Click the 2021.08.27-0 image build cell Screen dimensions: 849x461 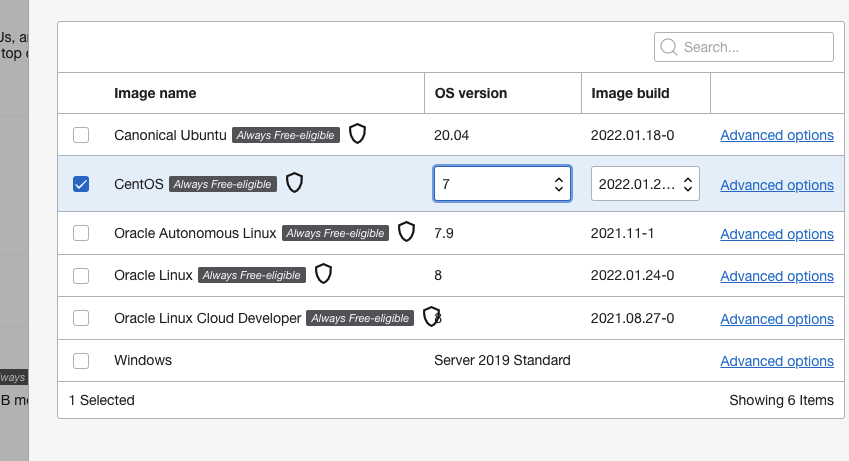632,318
